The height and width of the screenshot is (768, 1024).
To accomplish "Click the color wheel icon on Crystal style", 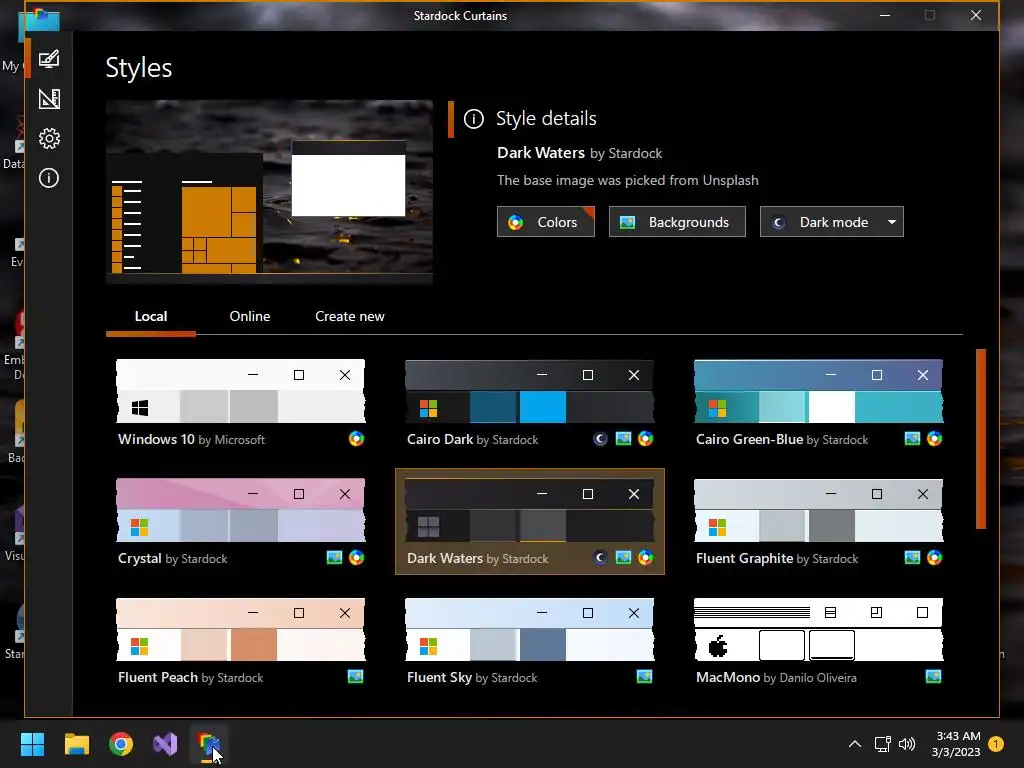I will (x=356, y=558).
